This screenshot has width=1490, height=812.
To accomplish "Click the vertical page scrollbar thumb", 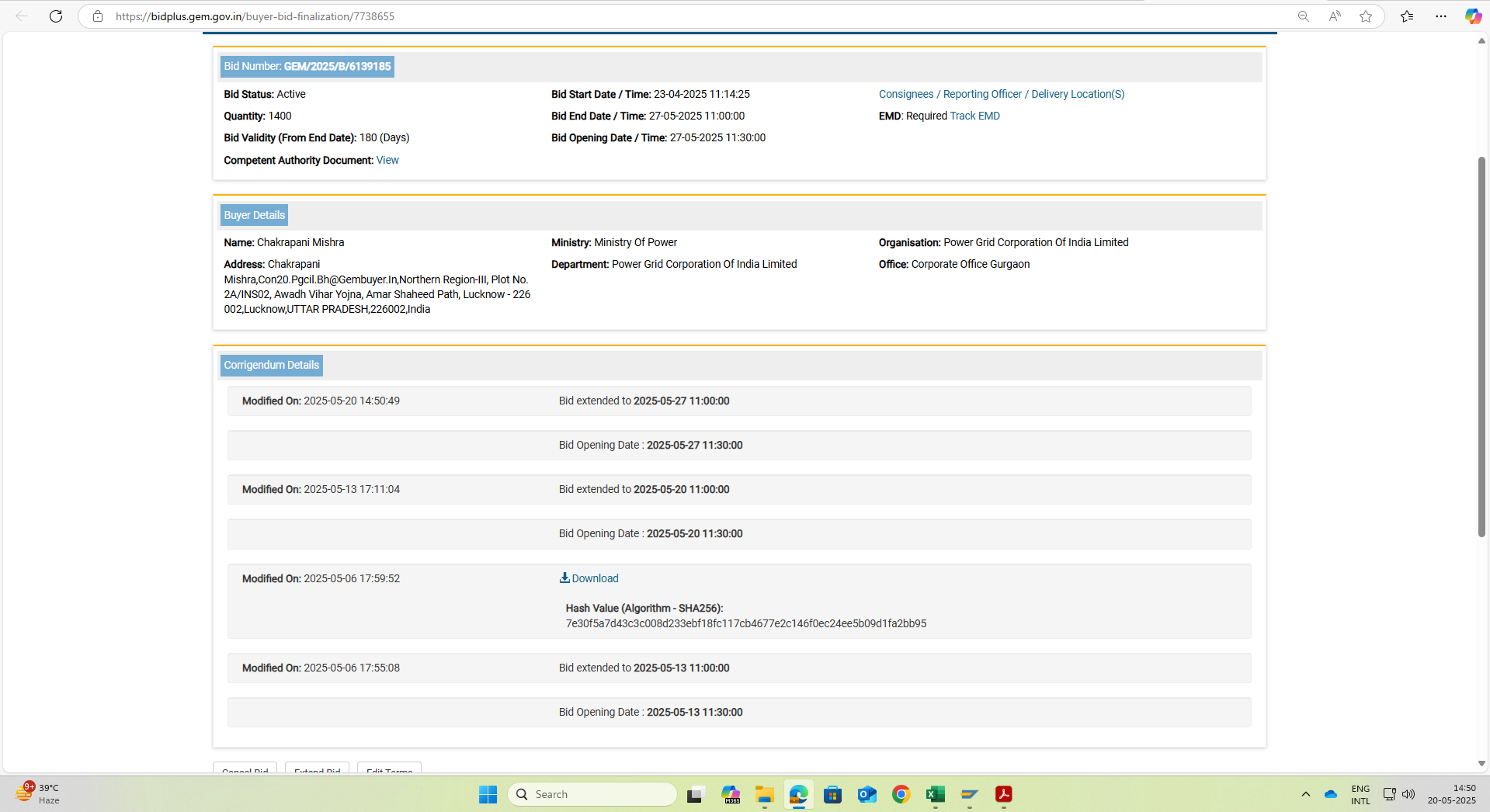I will coord(1481,346).
